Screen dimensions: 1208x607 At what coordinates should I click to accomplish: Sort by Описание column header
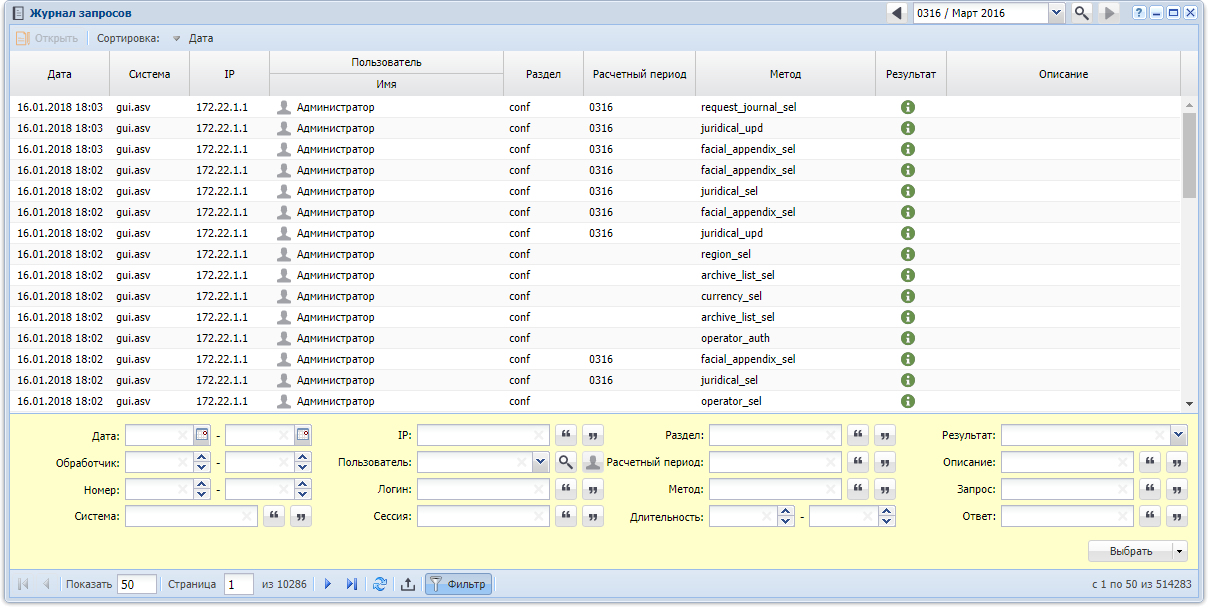(1063, 74)
